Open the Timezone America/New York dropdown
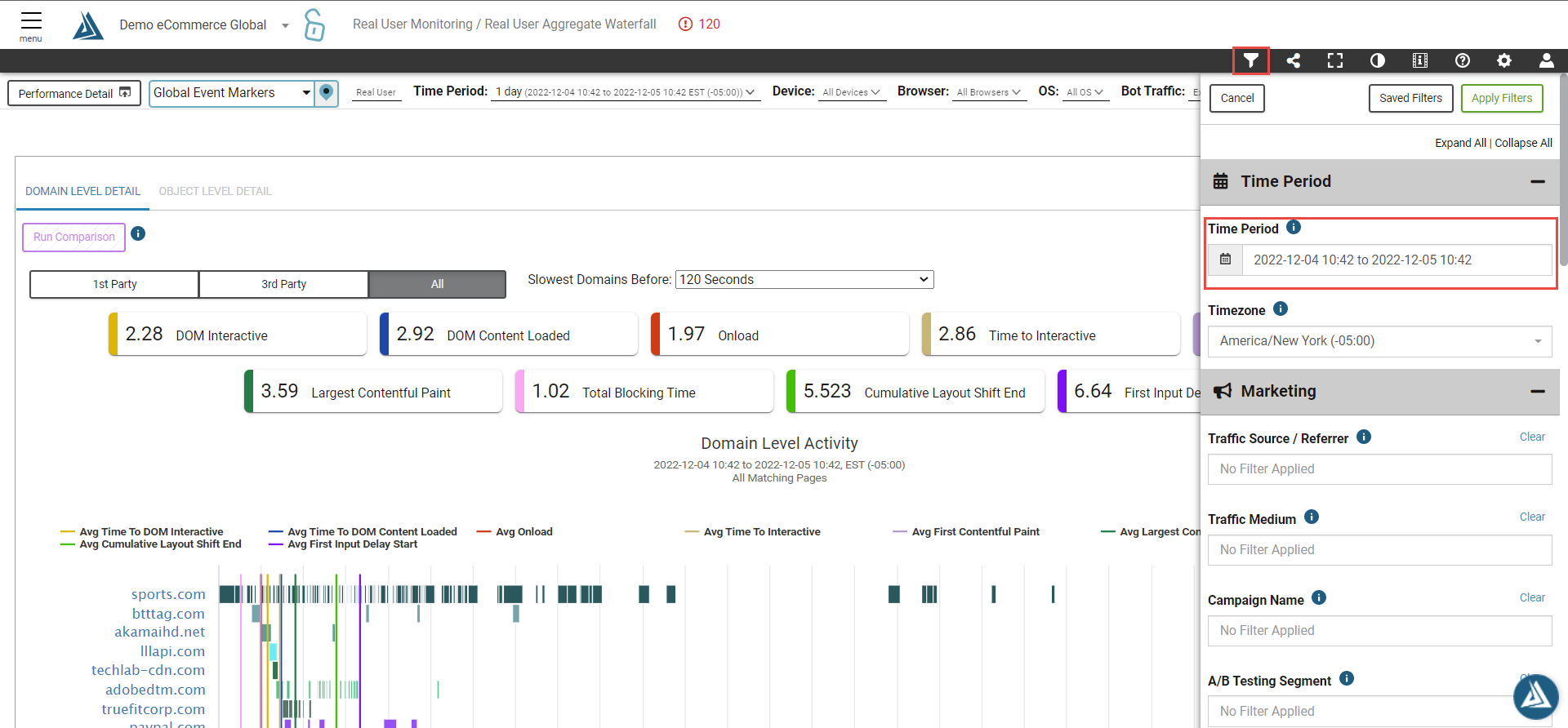Screen dimensions: 1568x728 coord(1380,341)
